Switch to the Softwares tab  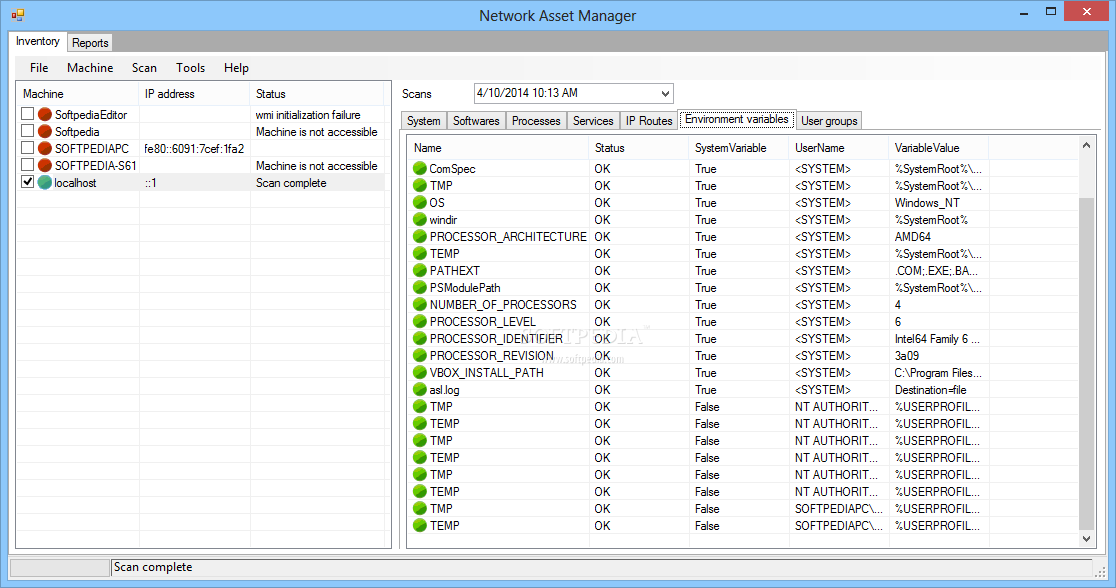point(476,121)
